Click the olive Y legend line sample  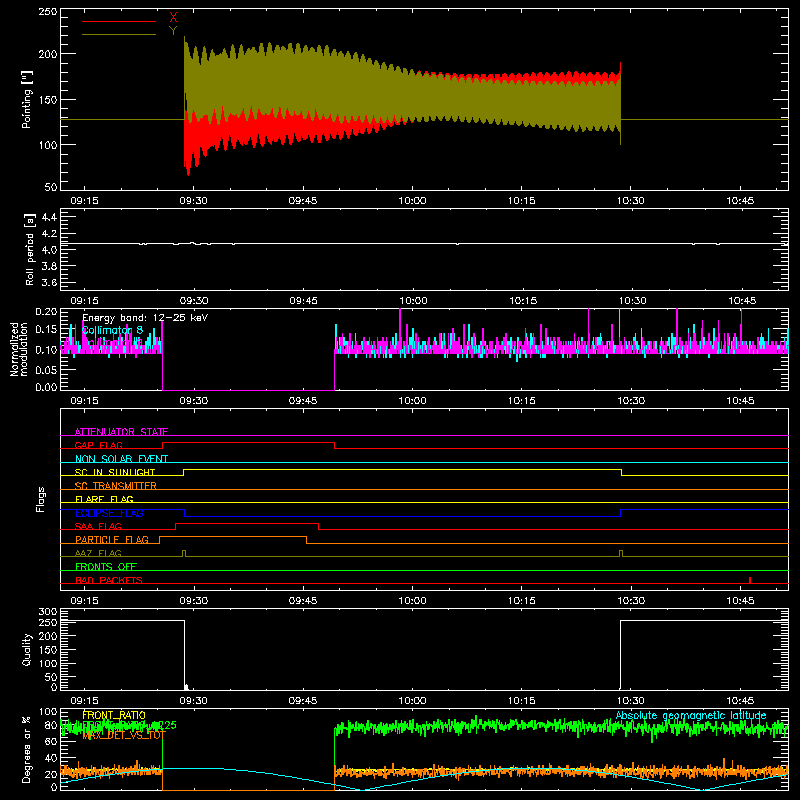(x=119, y=35)
